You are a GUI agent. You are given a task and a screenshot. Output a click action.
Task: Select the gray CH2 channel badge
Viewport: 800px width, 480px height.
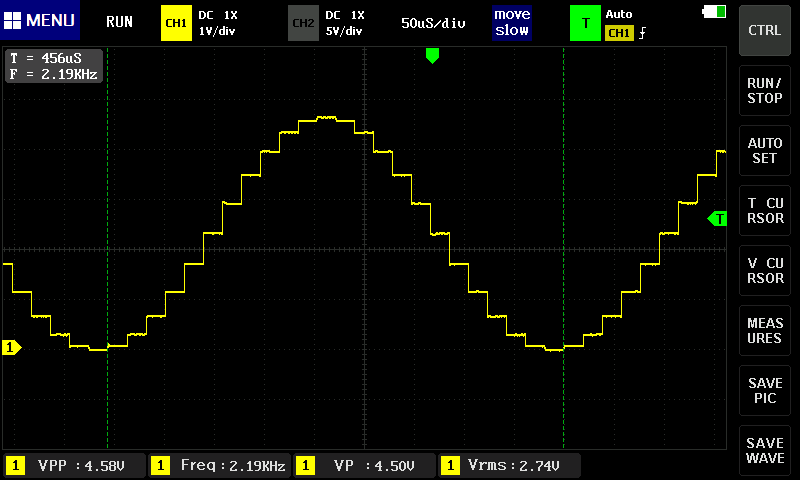(303, 23)
